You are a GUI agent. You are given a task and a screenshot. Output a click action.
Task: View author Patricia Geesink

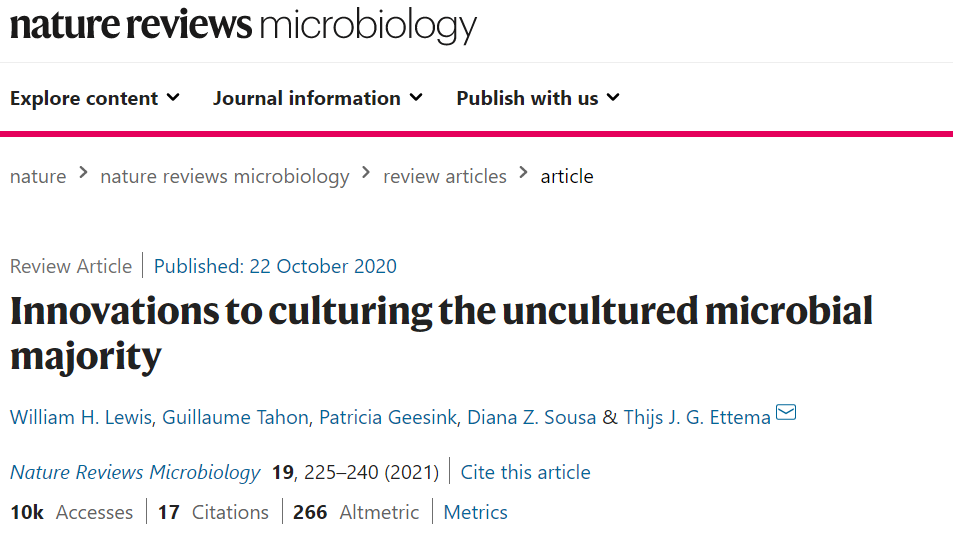tap(388, 417)
